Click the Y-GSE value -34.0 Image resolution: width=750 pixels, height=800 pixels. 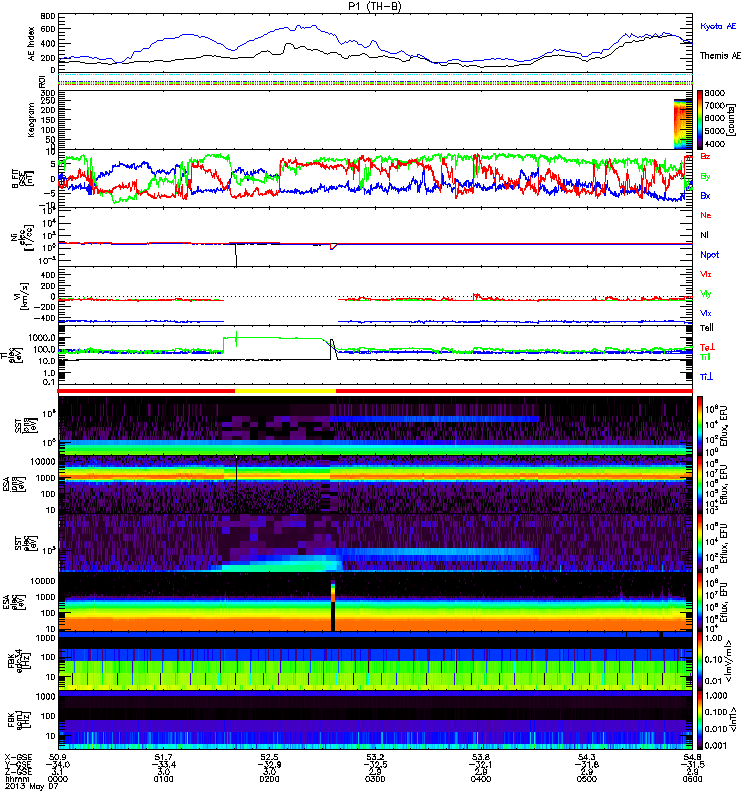[58, 764]
